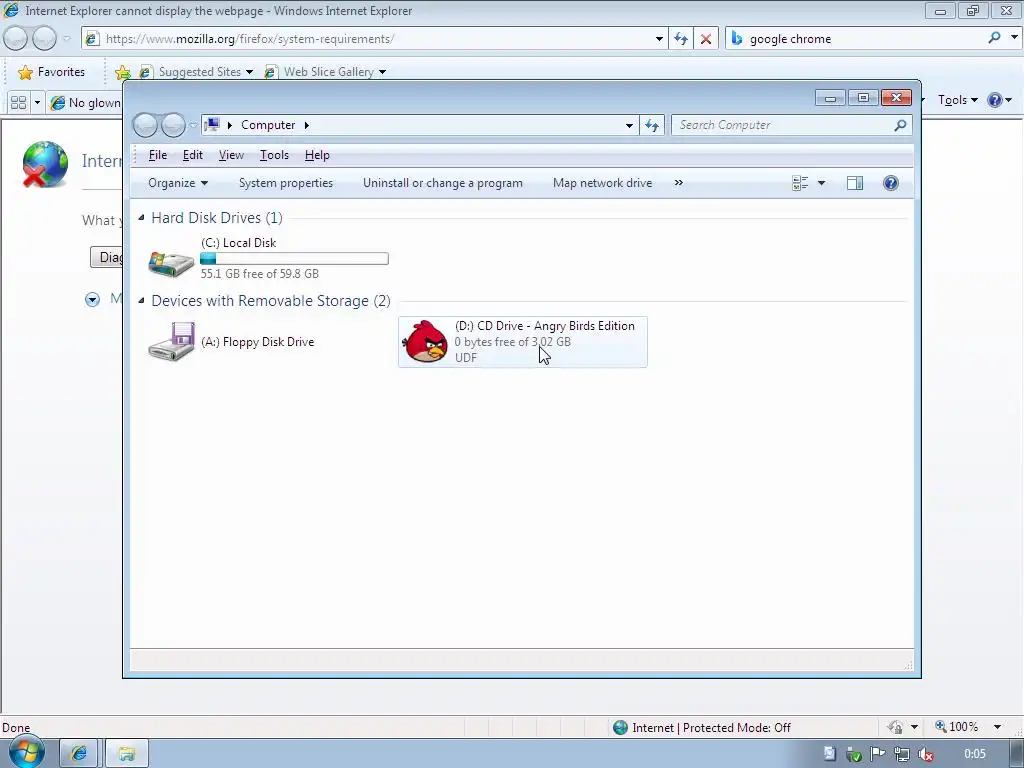This screenshot has height=768, width=1024.
Task: Click the taskbar clock
Action: point(974,754)
